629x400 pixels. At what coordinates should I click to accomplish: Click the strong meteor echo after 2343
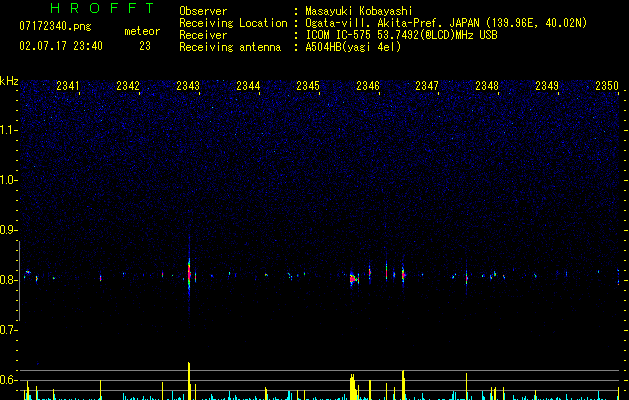coord(189,273)
